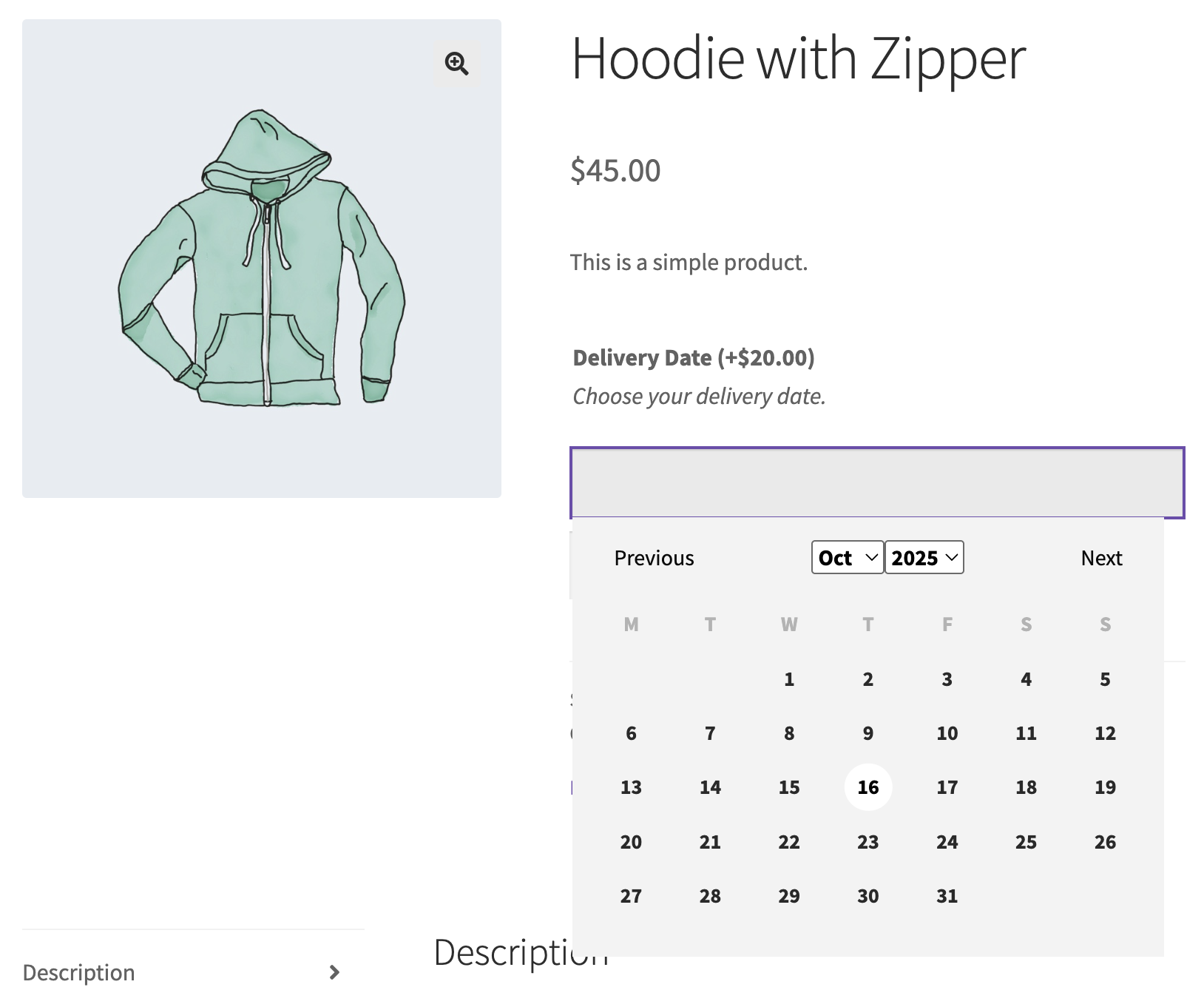The image size is (1204, 990).
Task: Select the Description tab
Action: (x=79, y=972)
